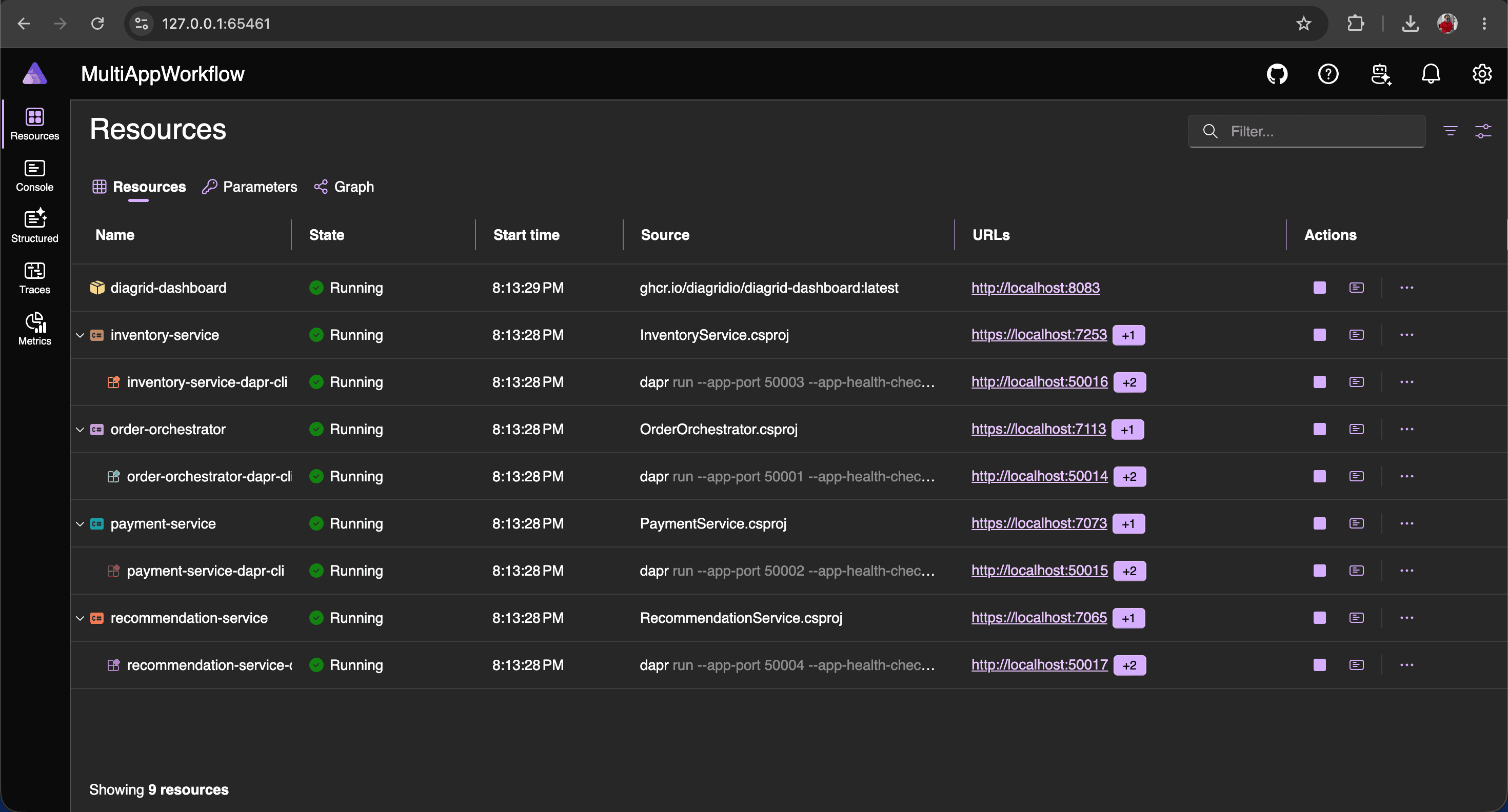
Task: Collapse the recommendation-service row
Action: [80, 618]
